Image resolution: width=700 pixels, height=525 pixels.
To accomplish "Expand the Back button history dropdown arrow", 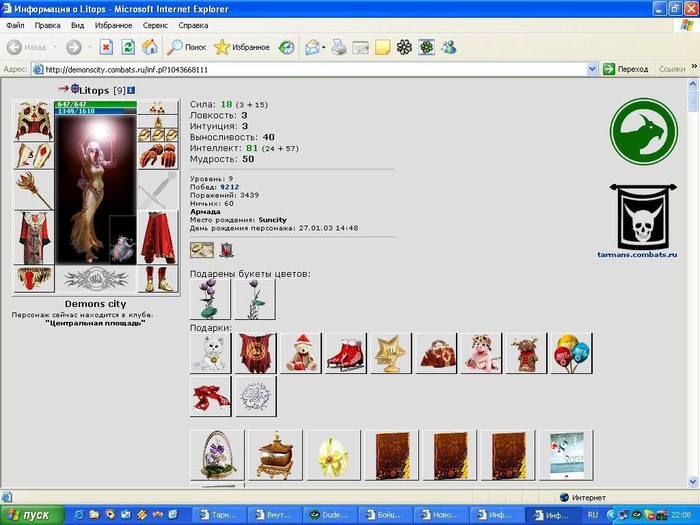I will (53, 47).
